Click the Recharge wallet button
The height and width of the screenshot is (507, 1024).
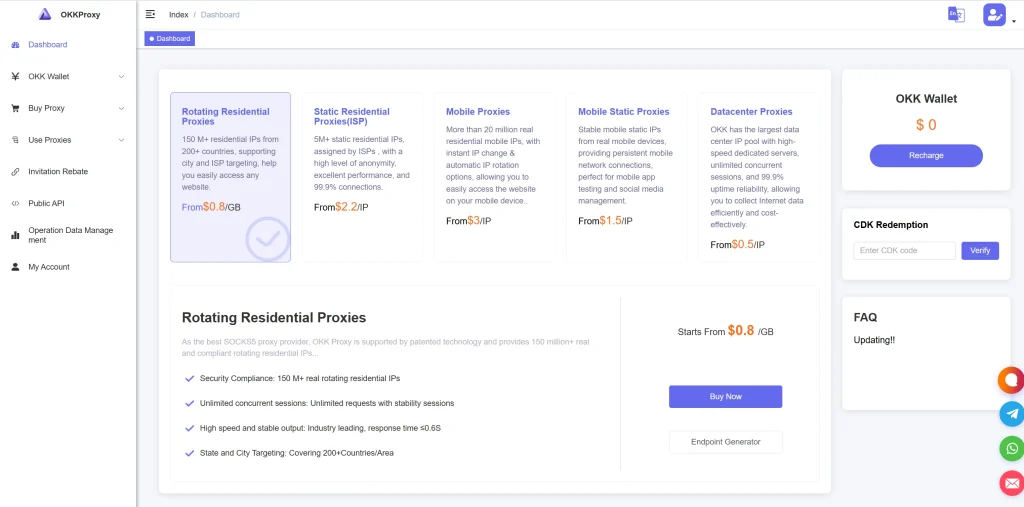pyautogui.click(x=925, y=155)
